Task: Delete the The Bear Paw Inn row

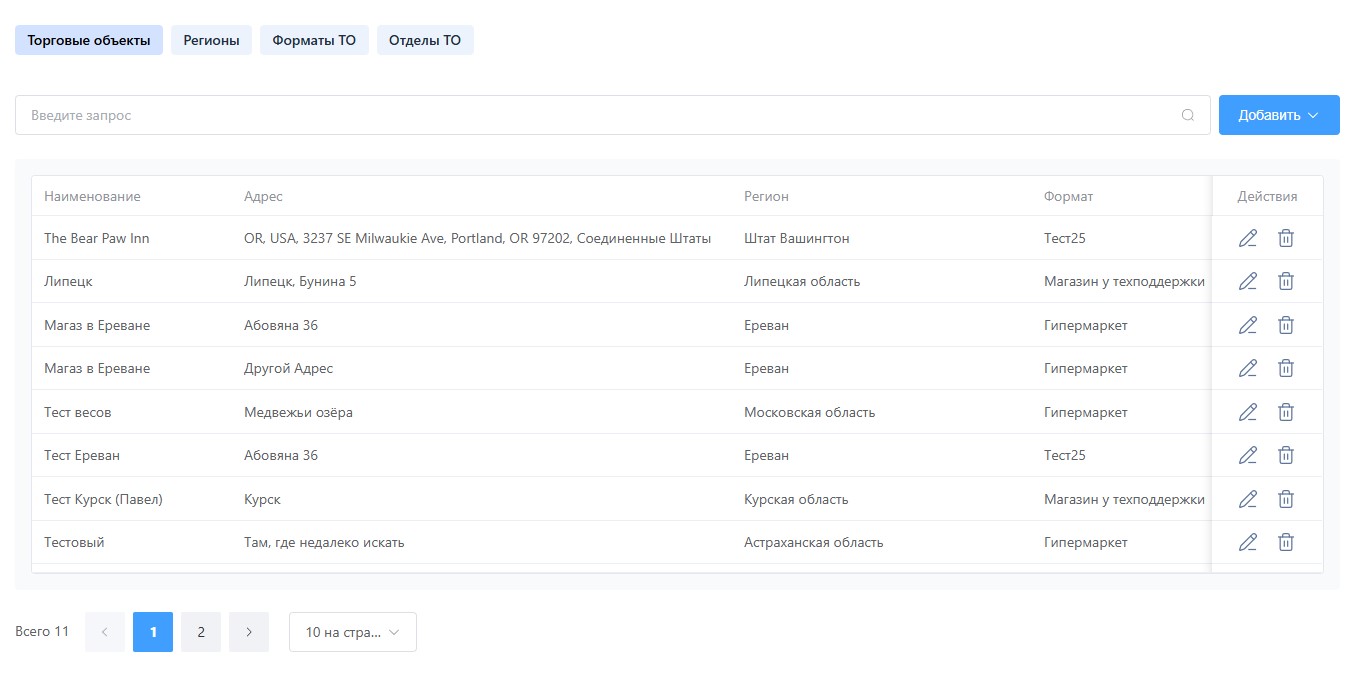Action: coord(1286,238)
